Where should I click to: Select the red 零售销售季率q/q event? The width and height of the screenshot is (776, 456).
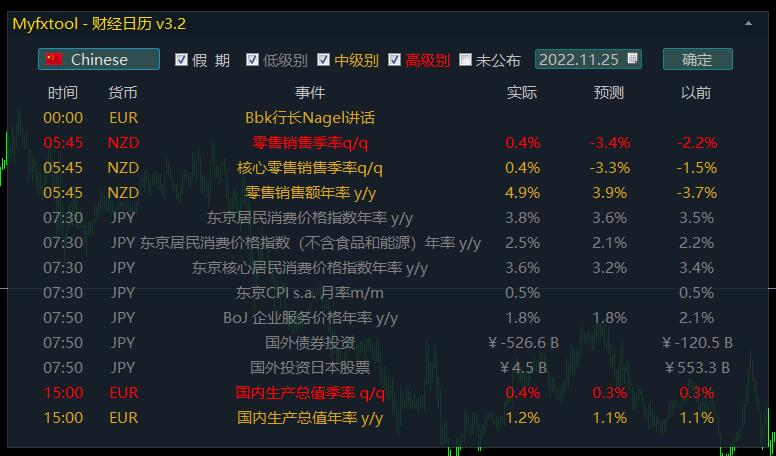tap(310, 143)
